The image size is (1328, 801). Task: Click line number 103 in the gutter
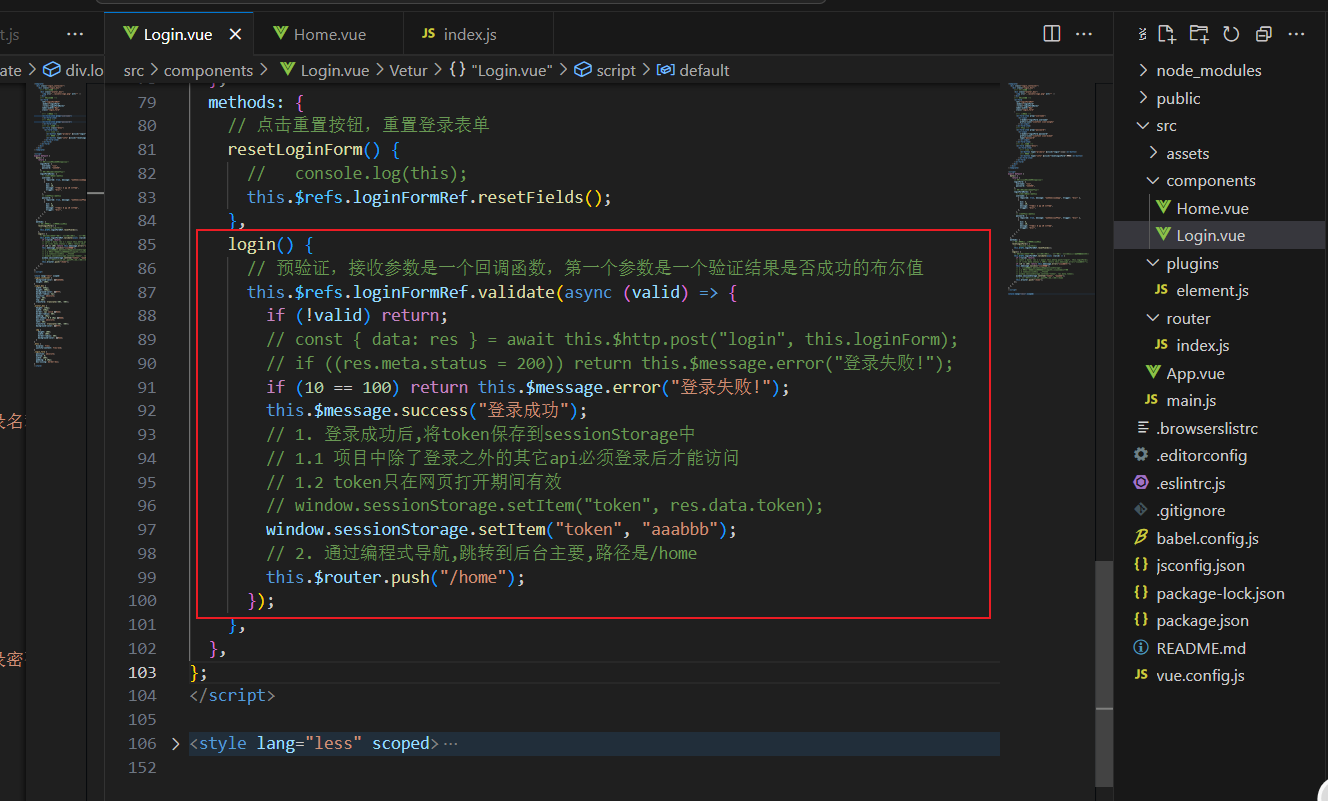point(142,672)
